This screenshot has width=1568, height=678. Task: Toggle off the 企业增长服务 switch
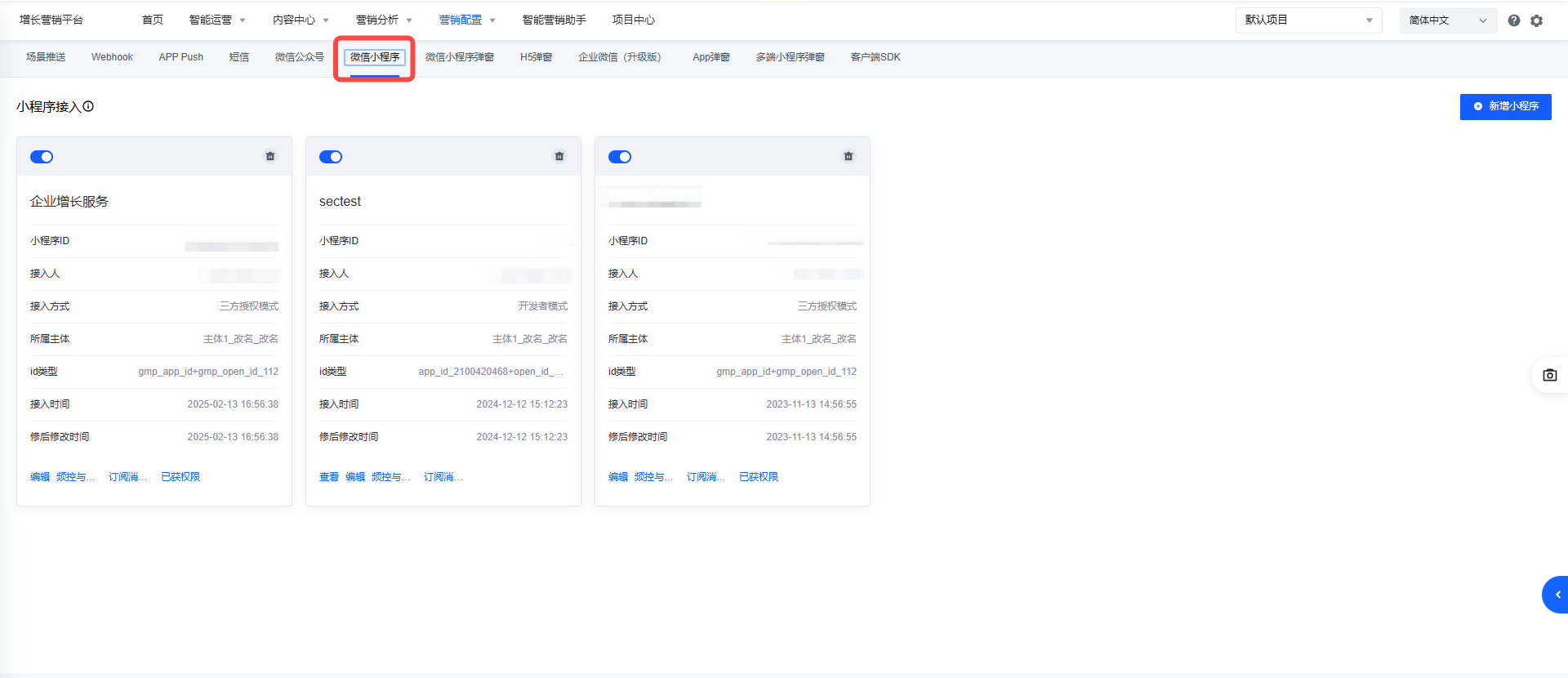[x=42, y=157]
